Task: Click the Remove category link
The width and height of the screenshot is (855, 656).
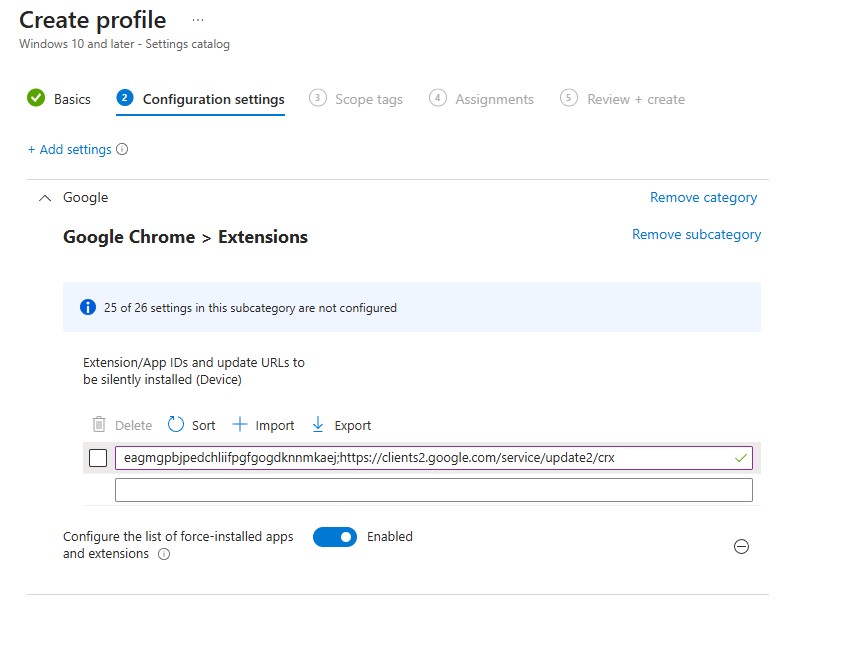Action: pyautogui.click(x=703, y=197)
